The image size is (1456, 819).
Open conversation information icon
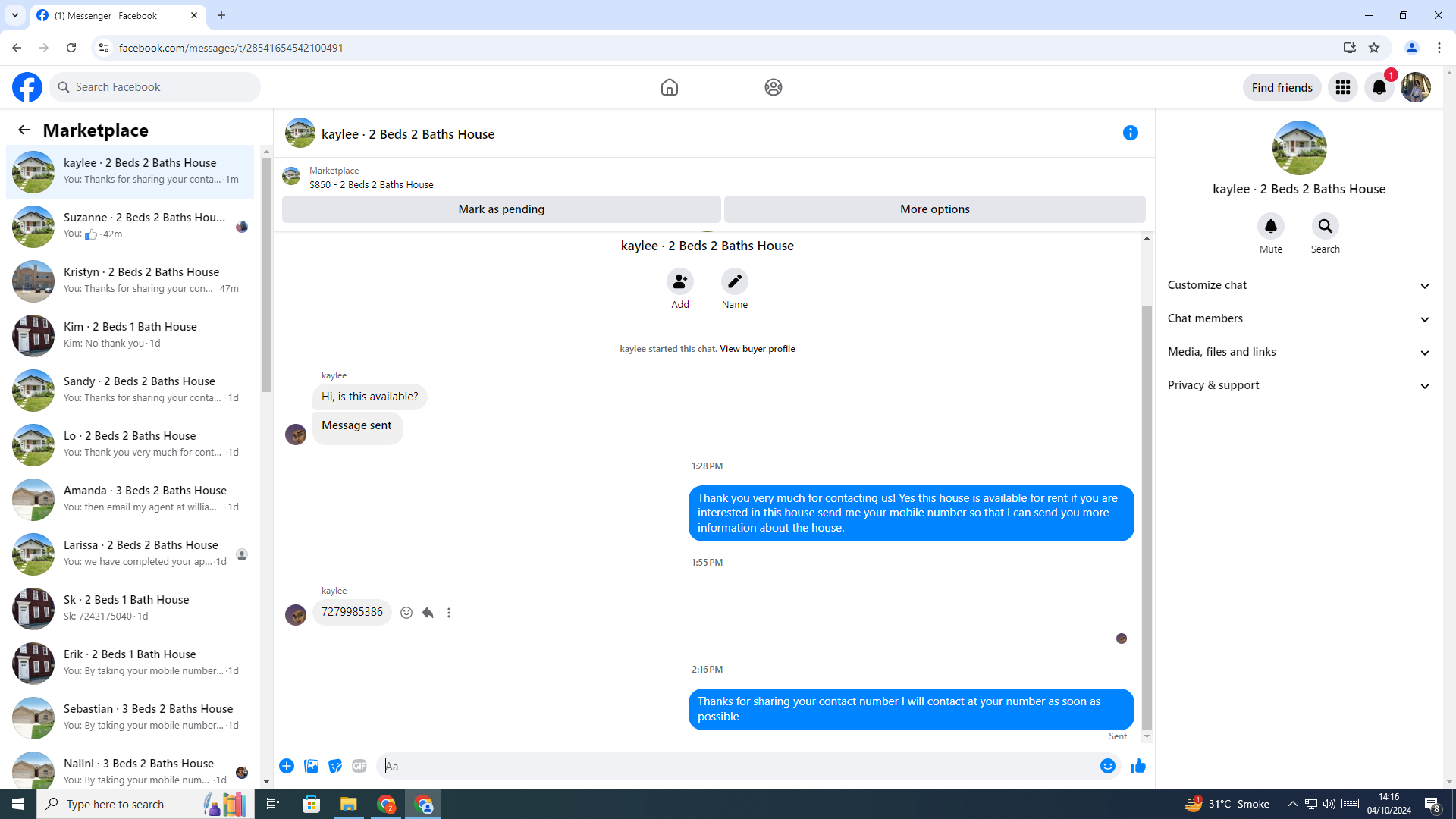[1130, 133]
